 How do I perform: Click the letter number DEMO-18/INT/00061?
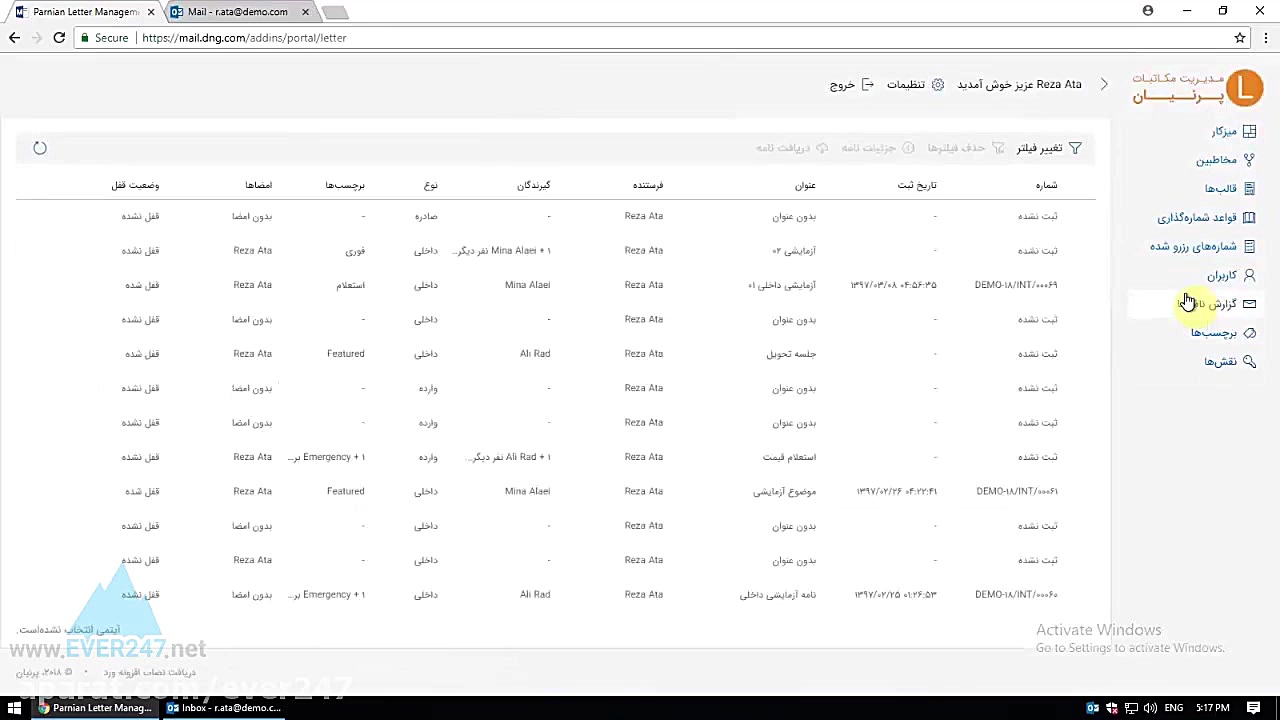1017,492
